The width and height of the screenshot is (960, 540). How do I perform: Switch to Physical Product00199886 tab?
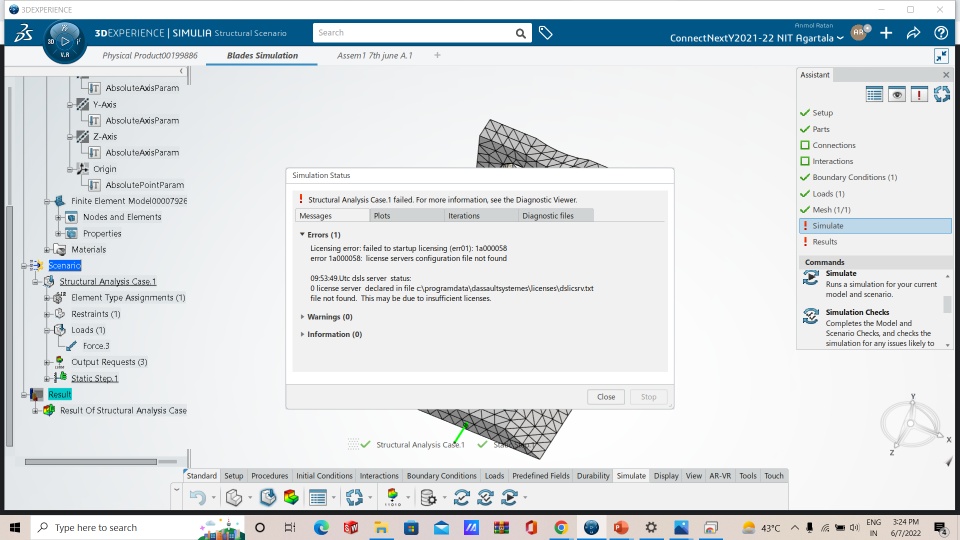click(150, 56)
